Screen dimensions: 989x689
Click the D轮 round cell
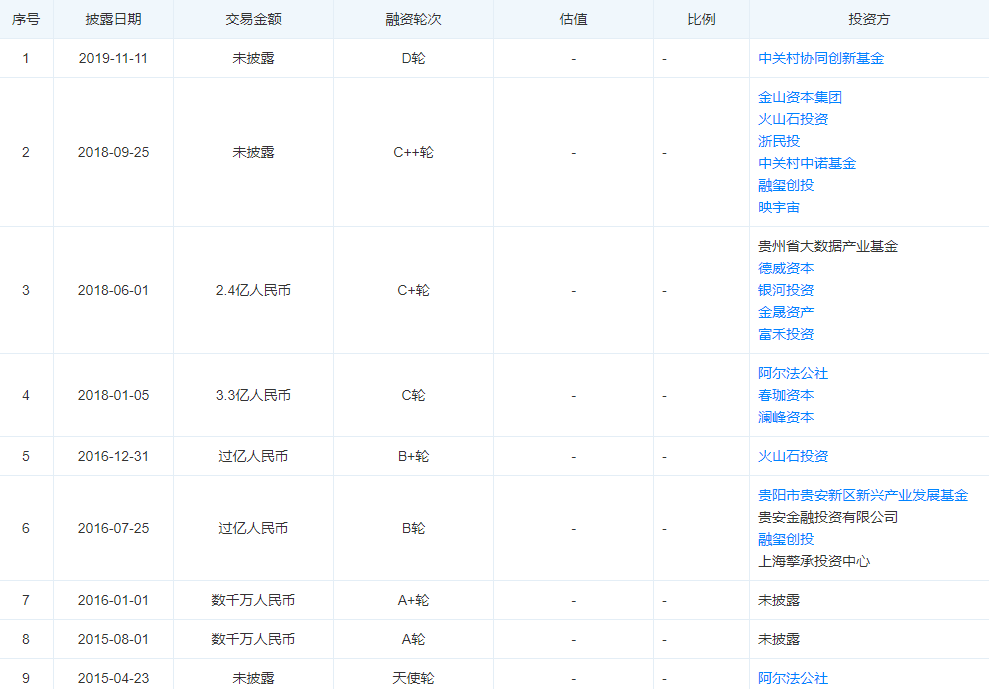click(414, 58)
